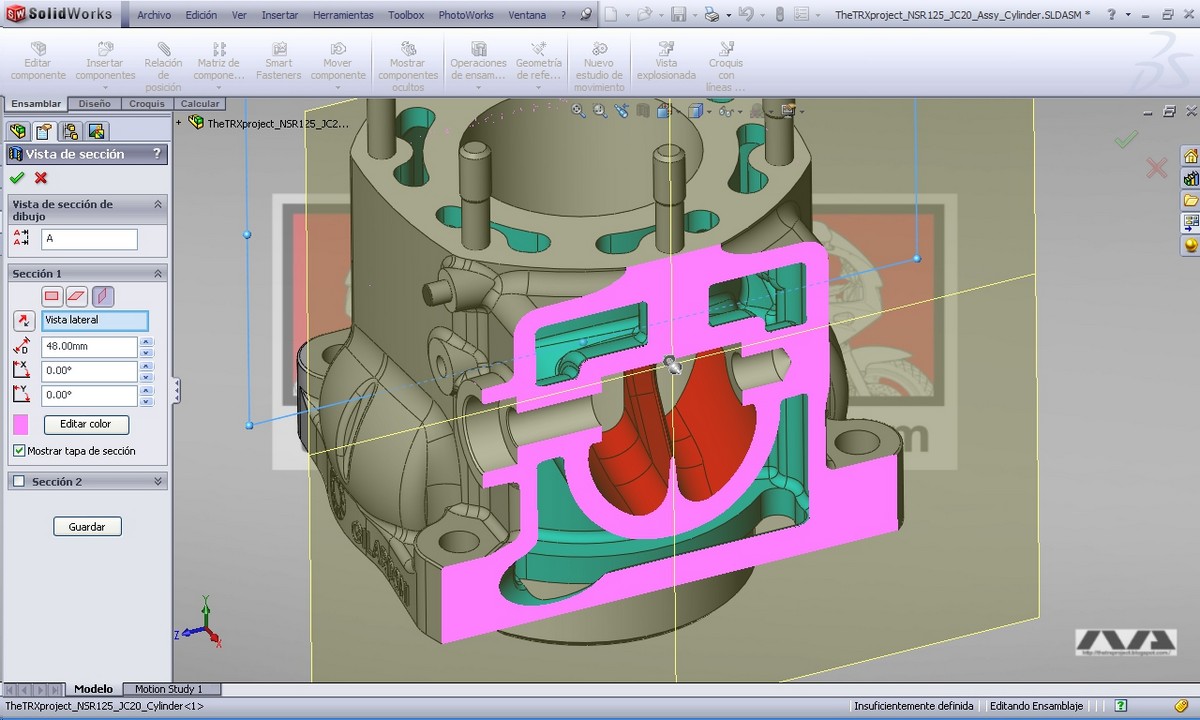
Task: Click the pink section color swatch
Action: (20, 424)
